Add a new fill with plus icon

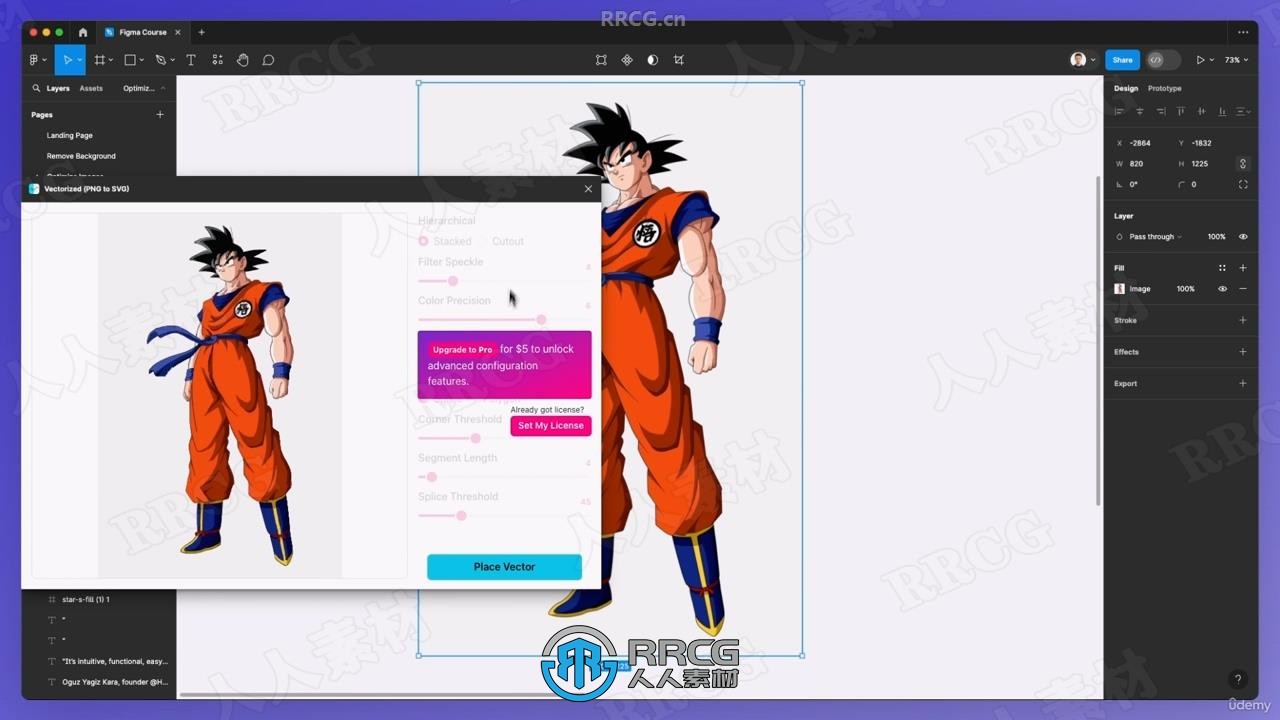(x=1243, y=268)
